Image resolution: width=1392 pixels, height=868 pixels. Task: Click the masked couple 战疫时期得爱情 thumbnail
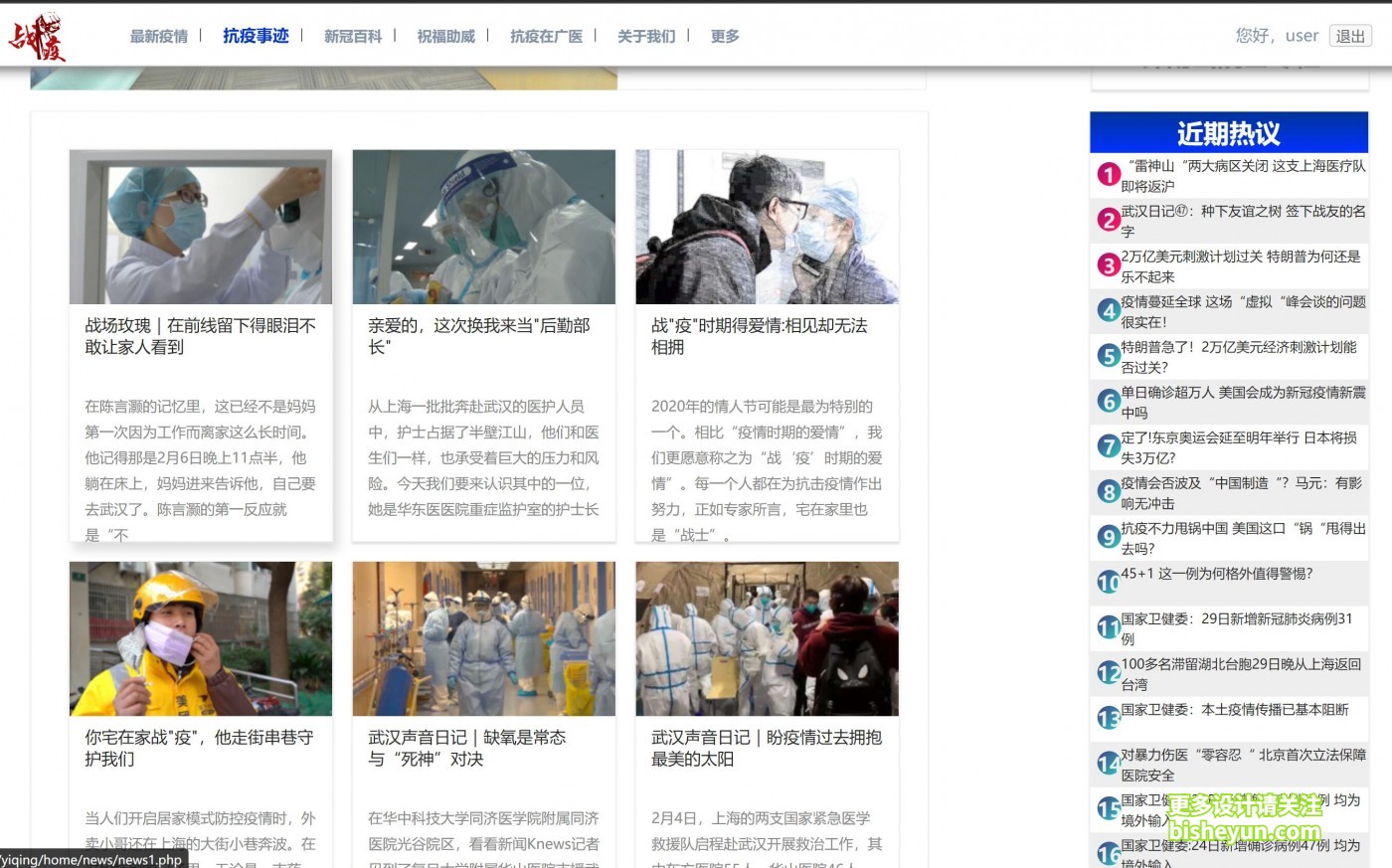pos(766,226)
